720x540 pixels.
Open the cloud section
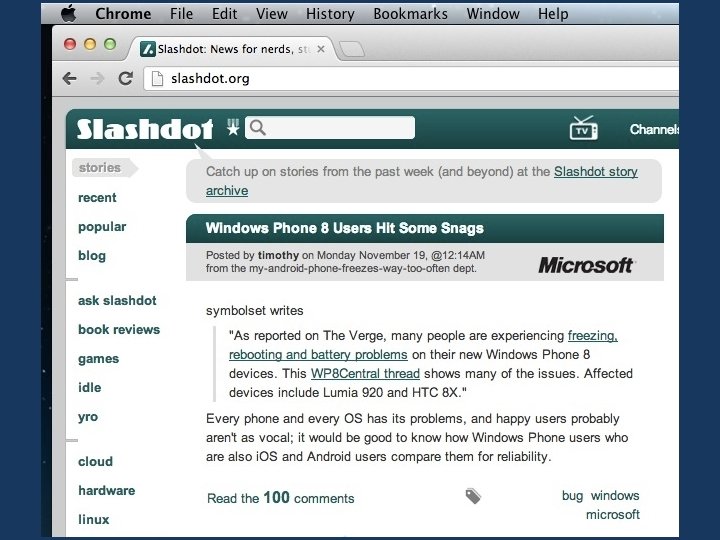(x=95, y=461)
